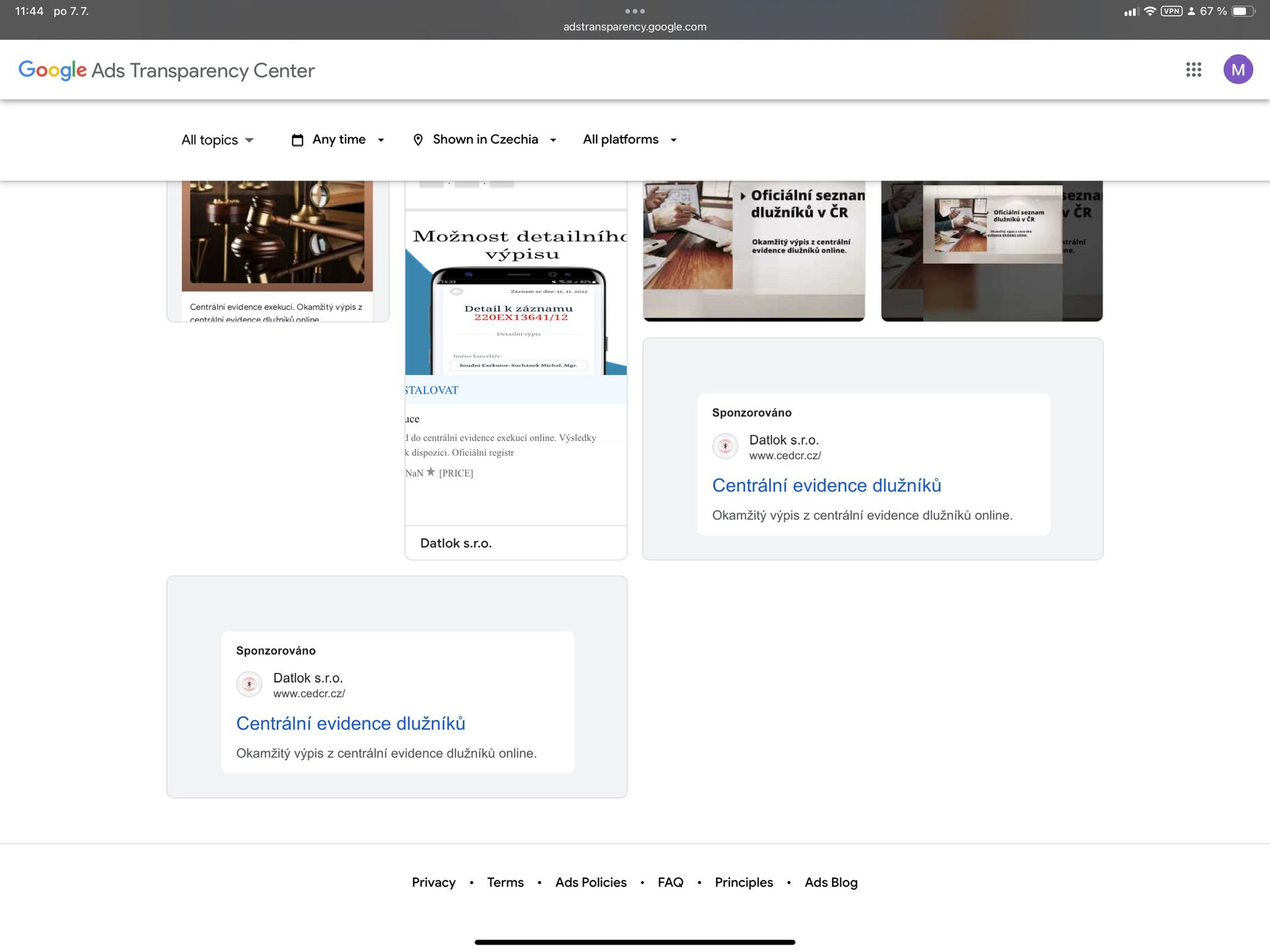This screenshot has height=952, width=1270.
Task: Open the dark nested-screenshot video ad card
Action: click(992, 251)
